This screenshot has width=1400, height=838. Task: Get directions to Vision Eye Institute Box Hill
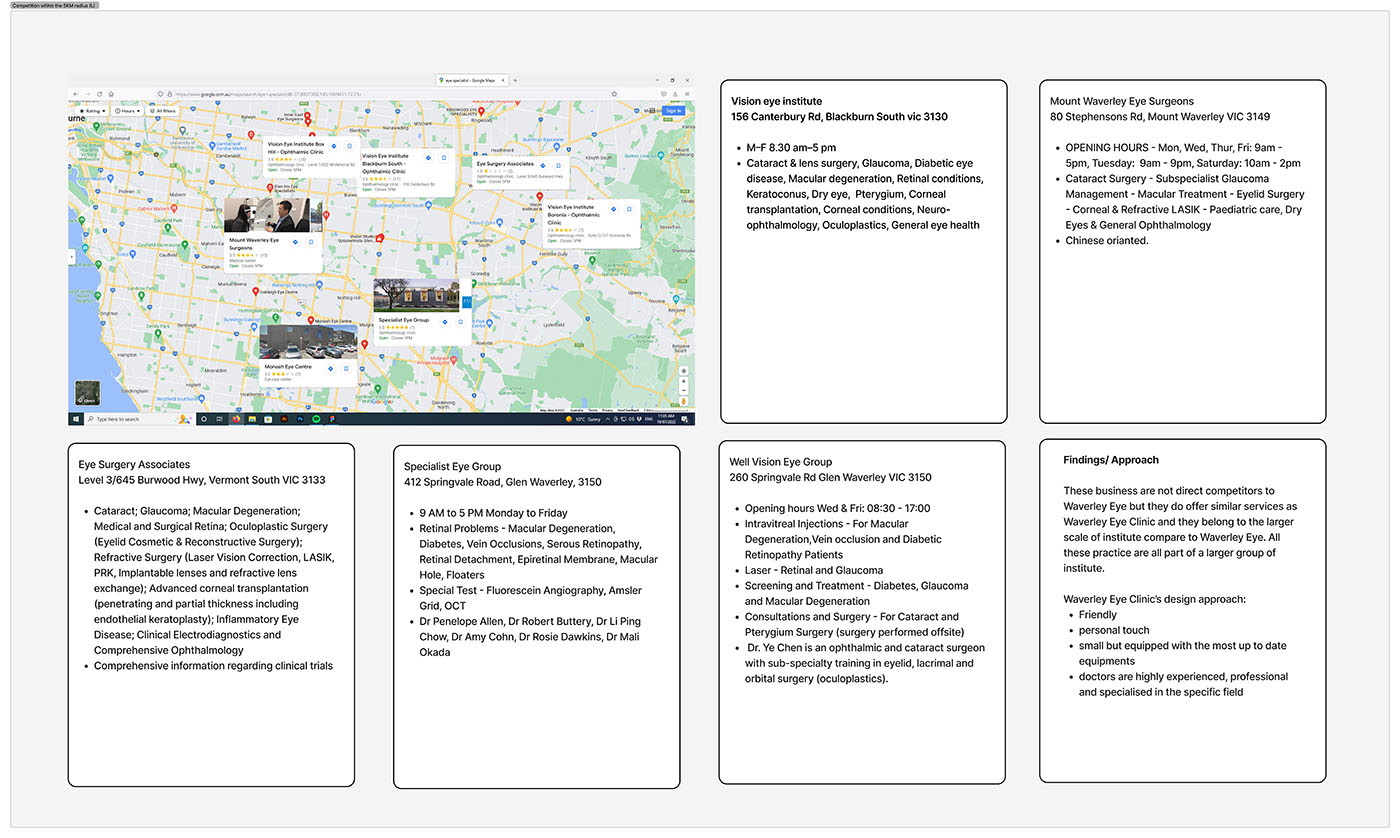334,146
